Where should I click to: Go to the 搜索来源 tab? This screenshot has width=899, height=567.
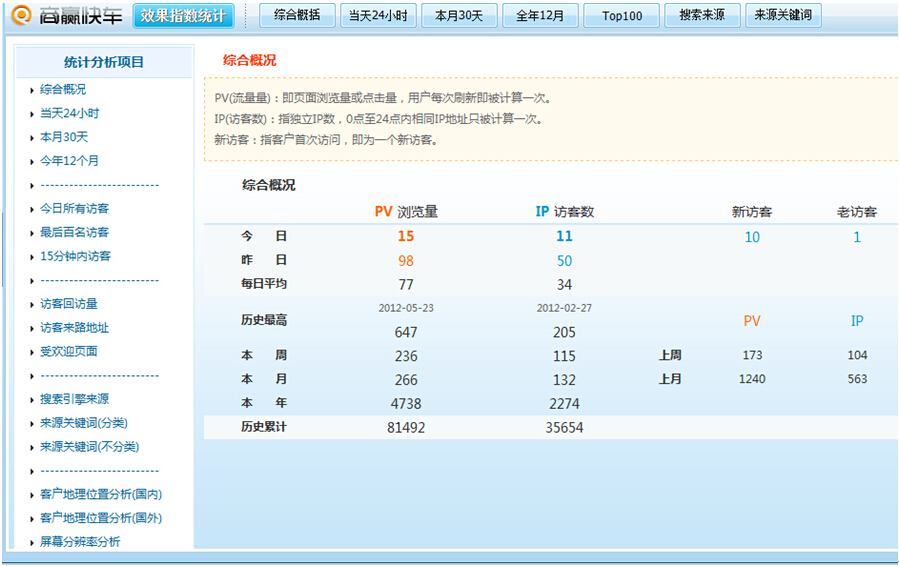coord(702,16)
